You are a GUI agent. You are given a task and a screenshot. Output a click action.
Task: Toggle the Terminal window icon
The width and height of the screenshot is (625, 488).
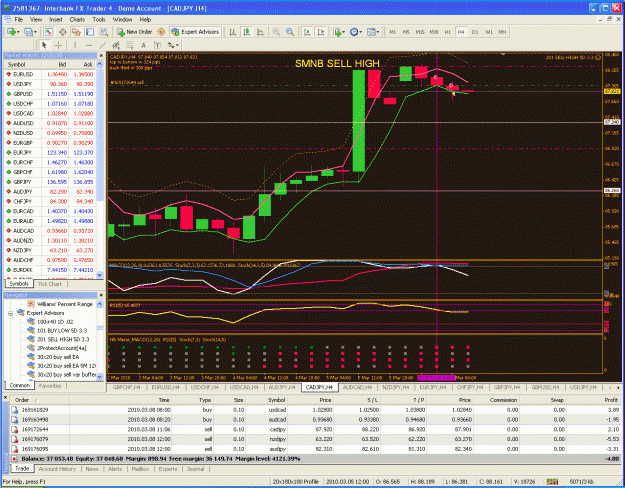pos(90,32)
